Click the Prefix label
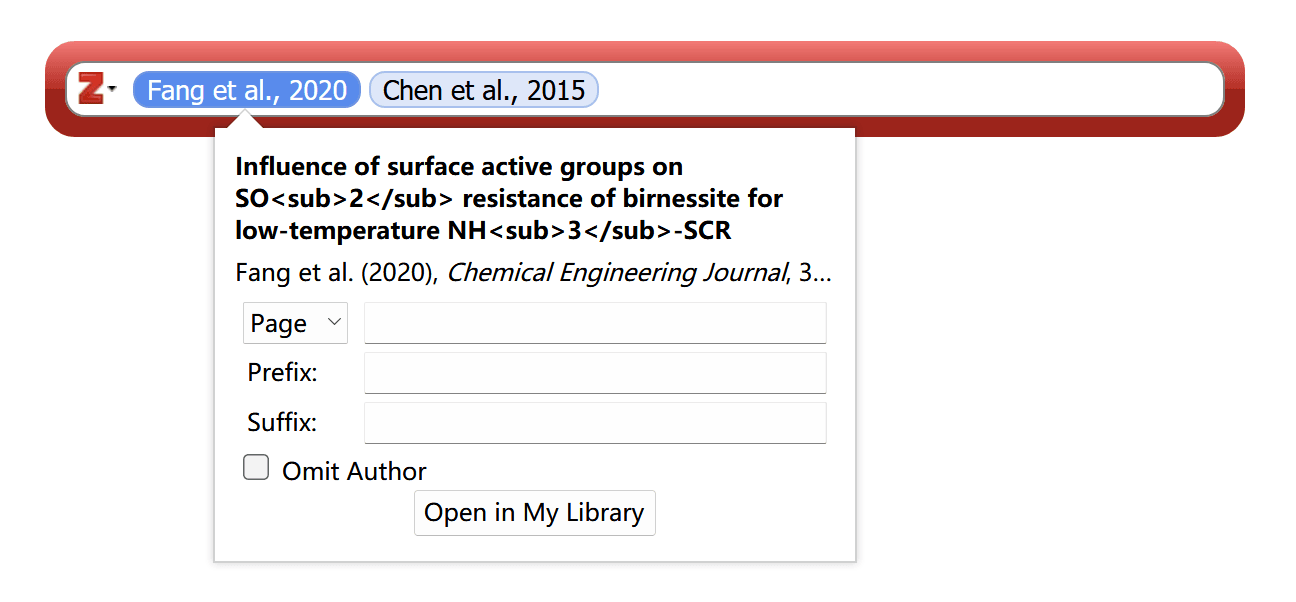Screen dimensions: 1296x602 [x=282, y=373]
